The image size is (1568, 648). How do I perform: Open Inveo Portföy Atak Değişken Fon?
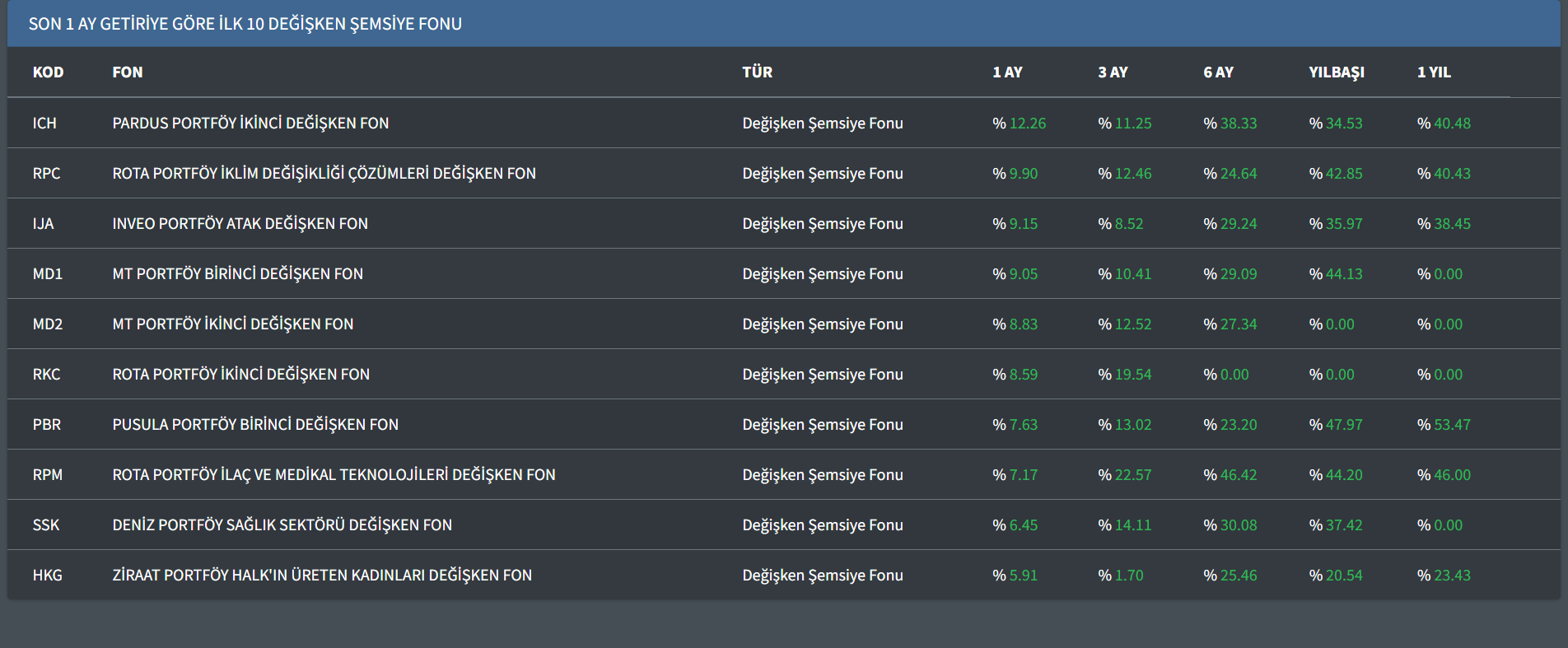(x=240, y=224)
